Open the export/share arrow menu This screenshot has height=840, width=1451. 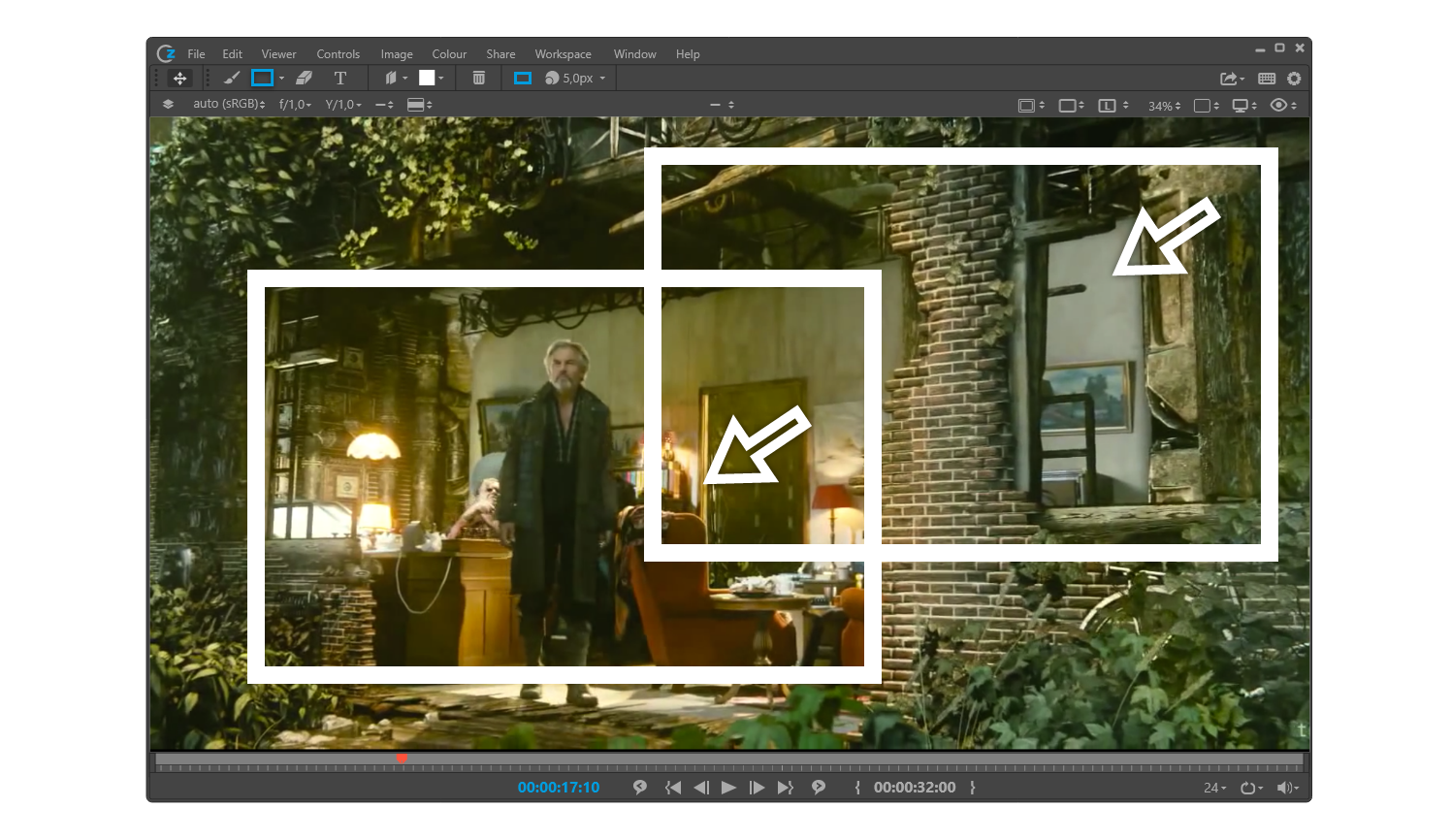[x=1232, y=79]
